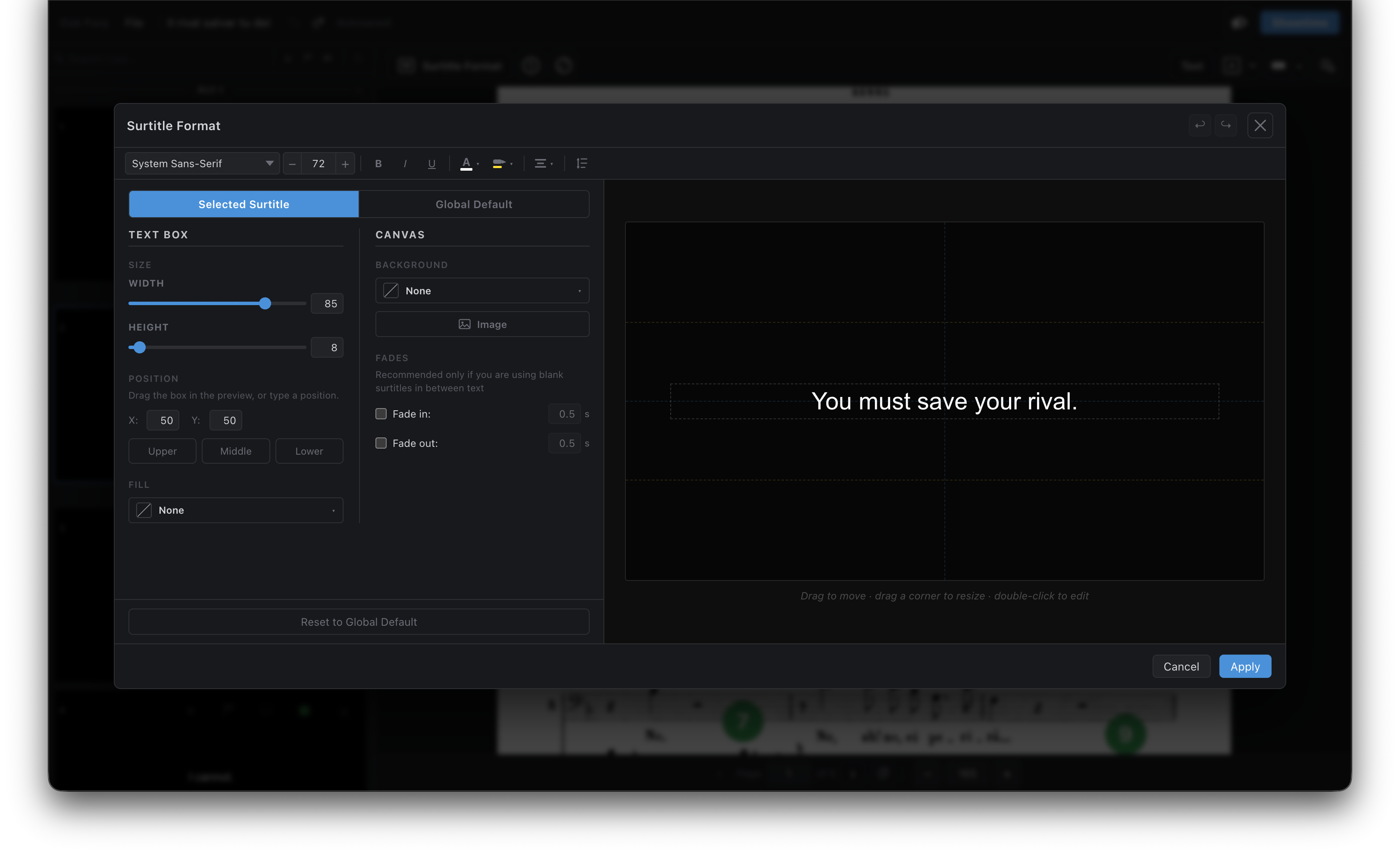Click the Cancel button

(x=1181, y=666)
